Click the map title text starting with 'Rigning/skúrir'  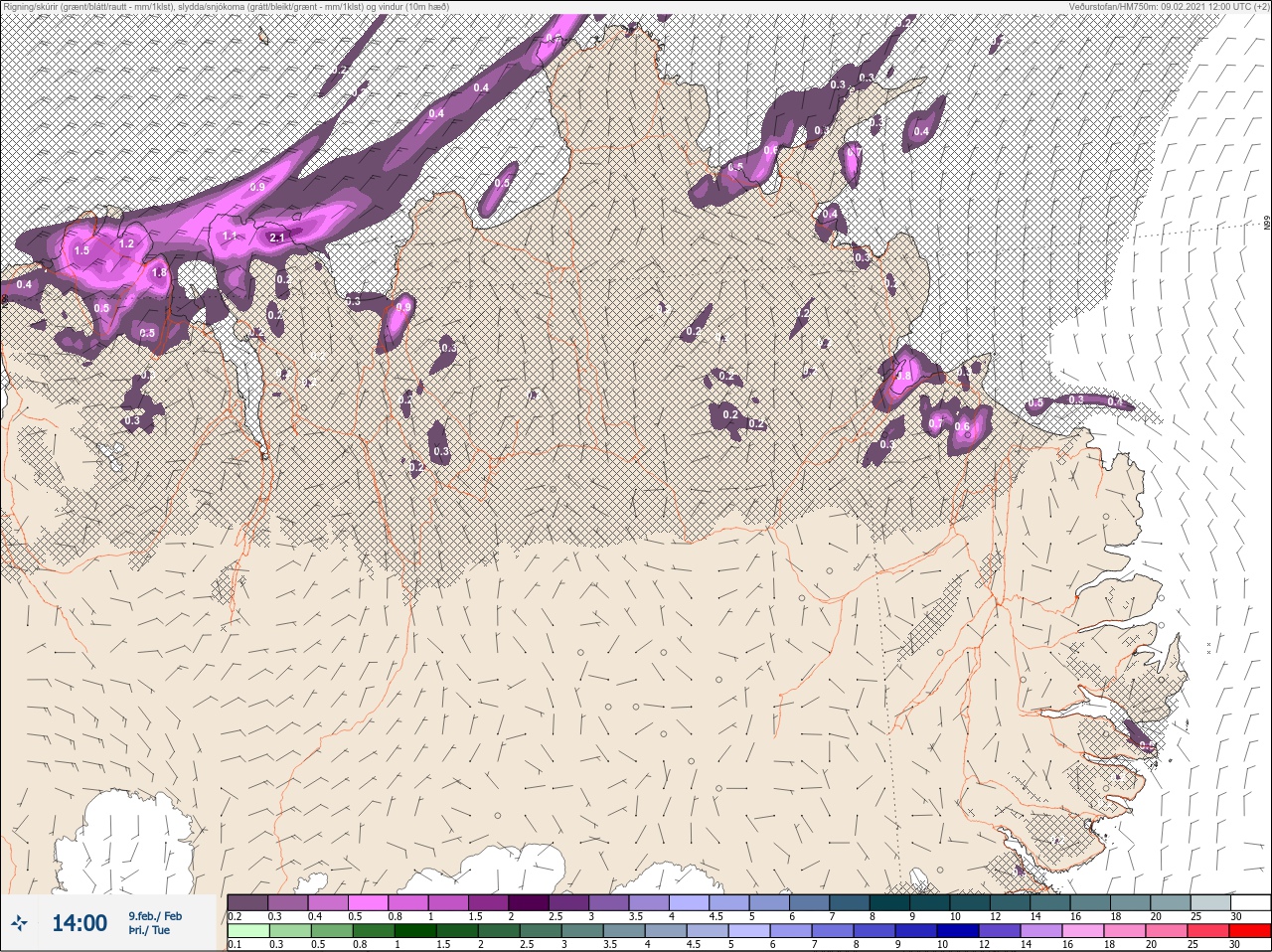pyautogui.click(x=226, y=6)
